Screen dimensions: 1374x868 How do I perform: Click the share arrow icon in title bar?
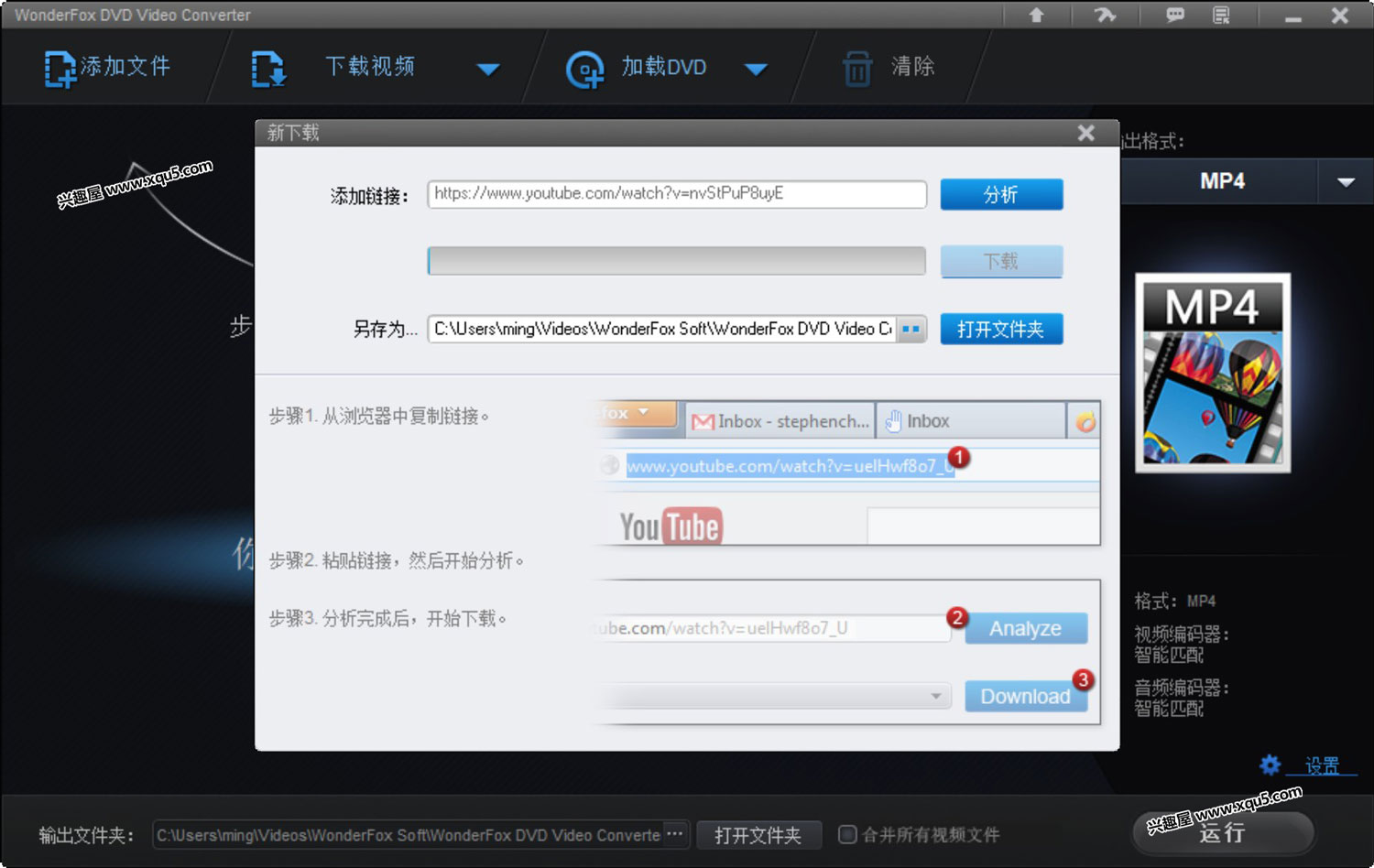pos(1106,15)
